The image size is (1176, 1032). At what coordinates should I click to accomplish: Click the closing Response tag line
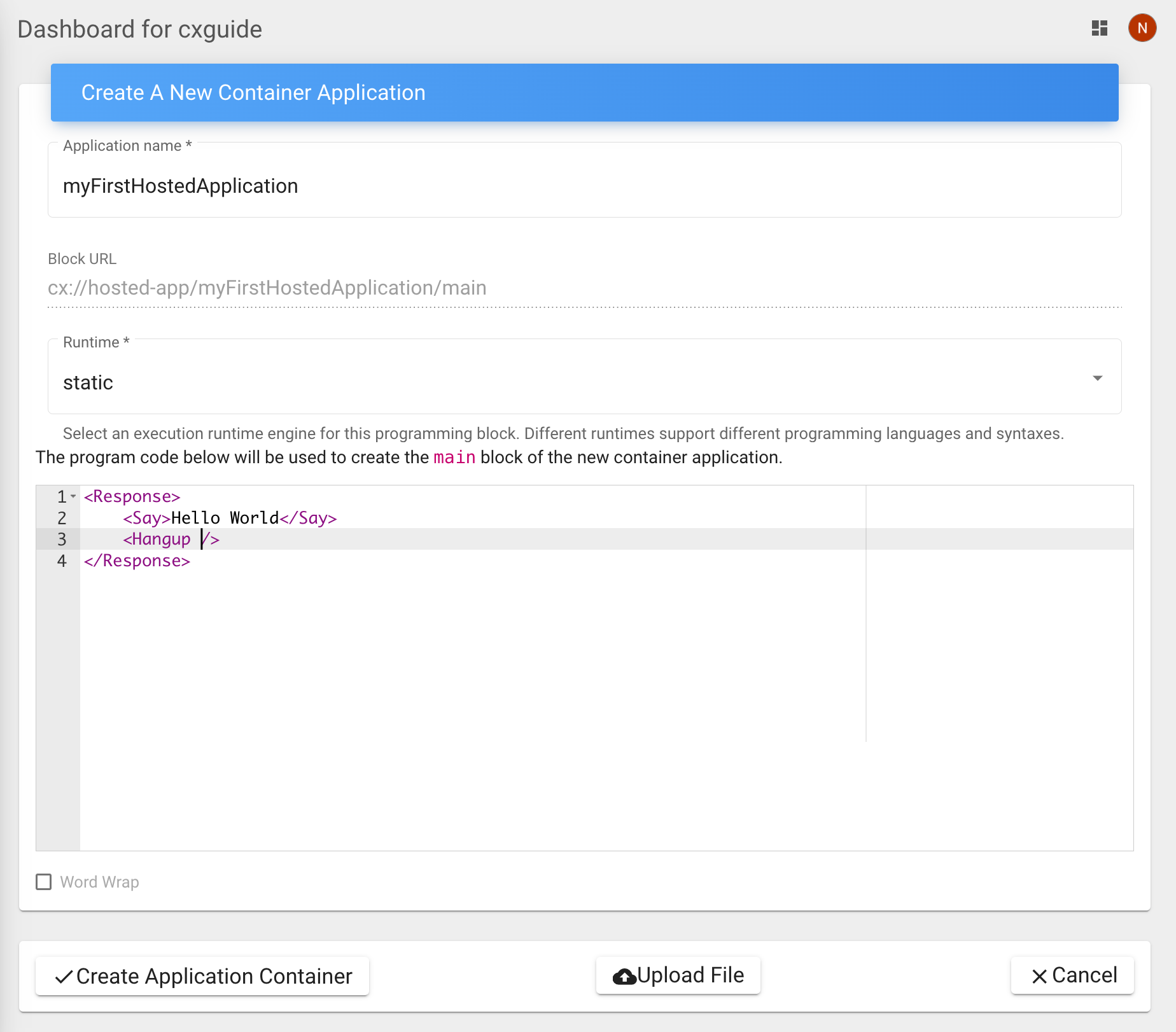point(137,561)
